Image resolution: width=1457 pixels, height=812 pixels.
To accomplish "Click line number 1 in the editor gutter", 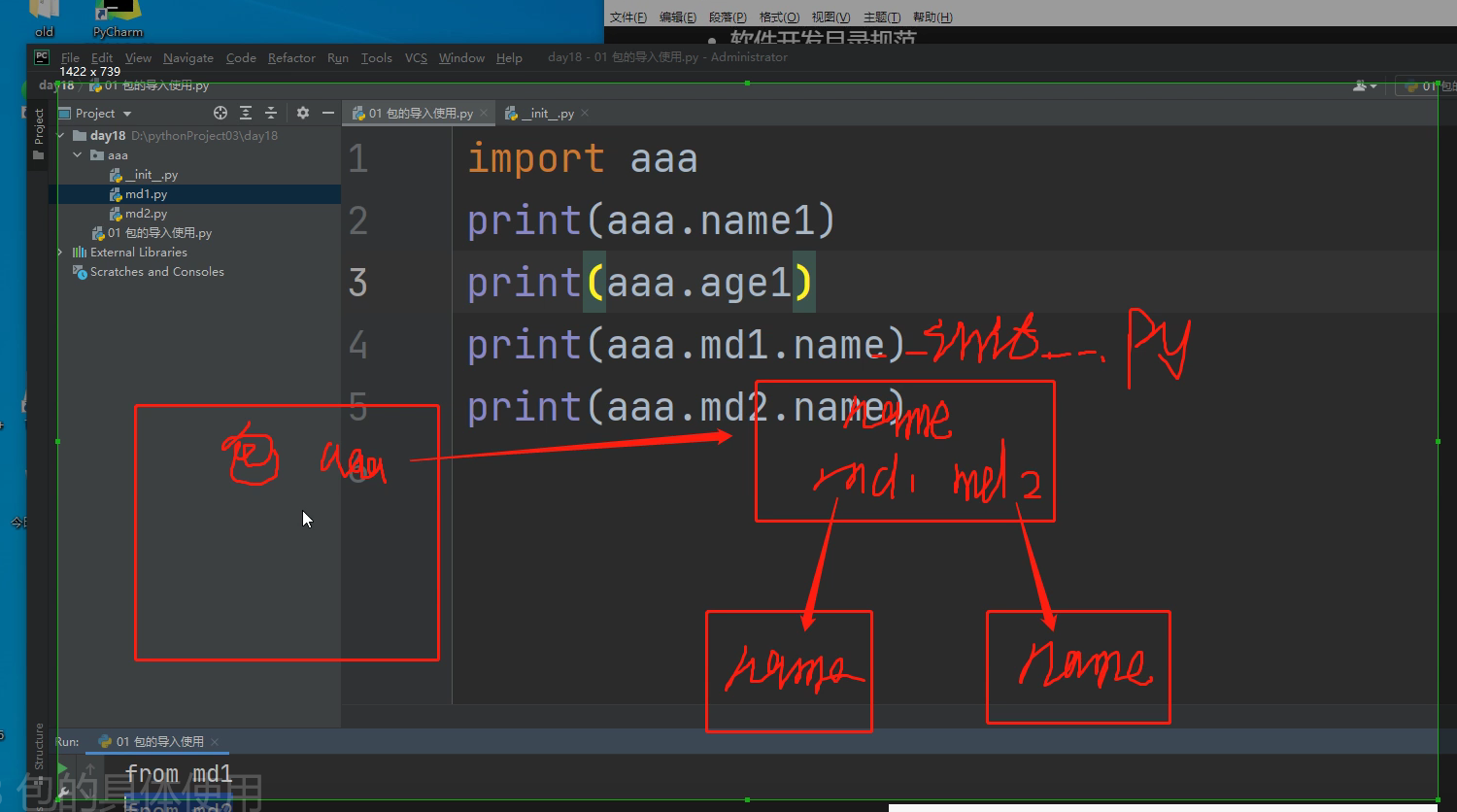I will 358,158.
